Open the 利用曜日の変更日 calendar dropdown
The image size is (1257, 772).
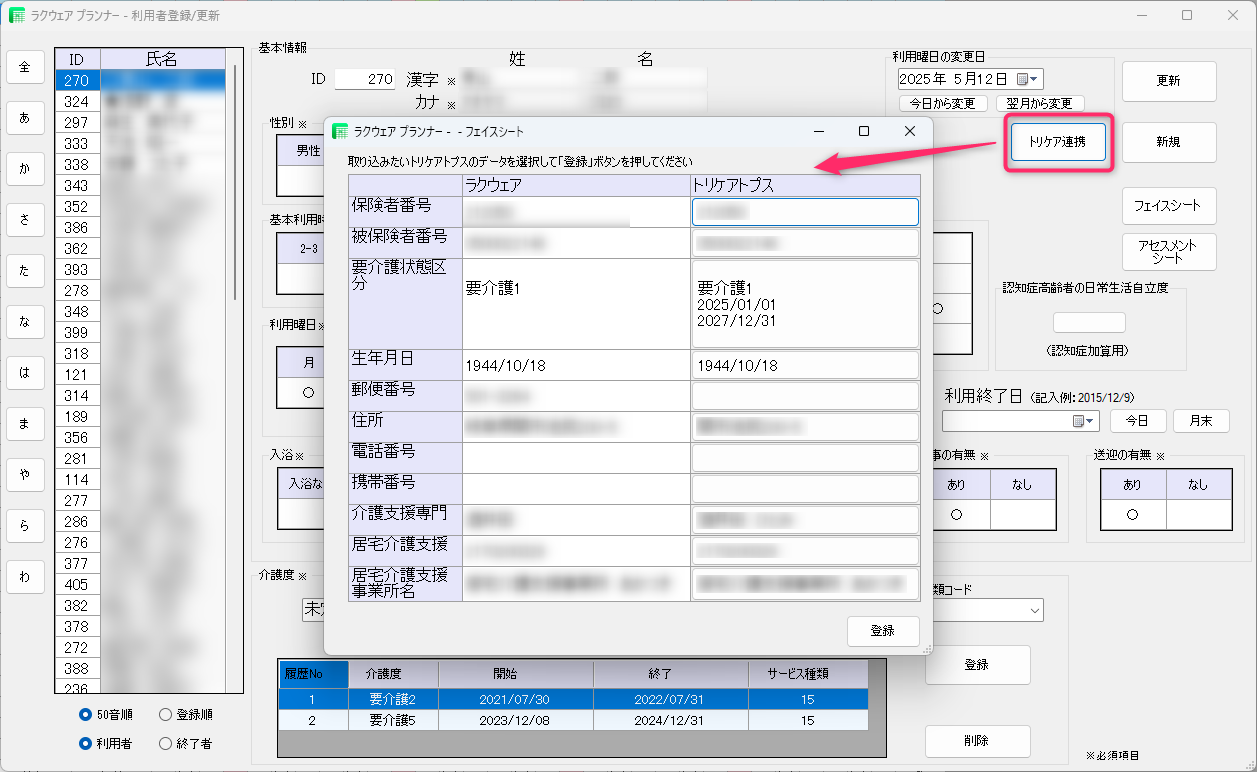tap(1028, 79)
